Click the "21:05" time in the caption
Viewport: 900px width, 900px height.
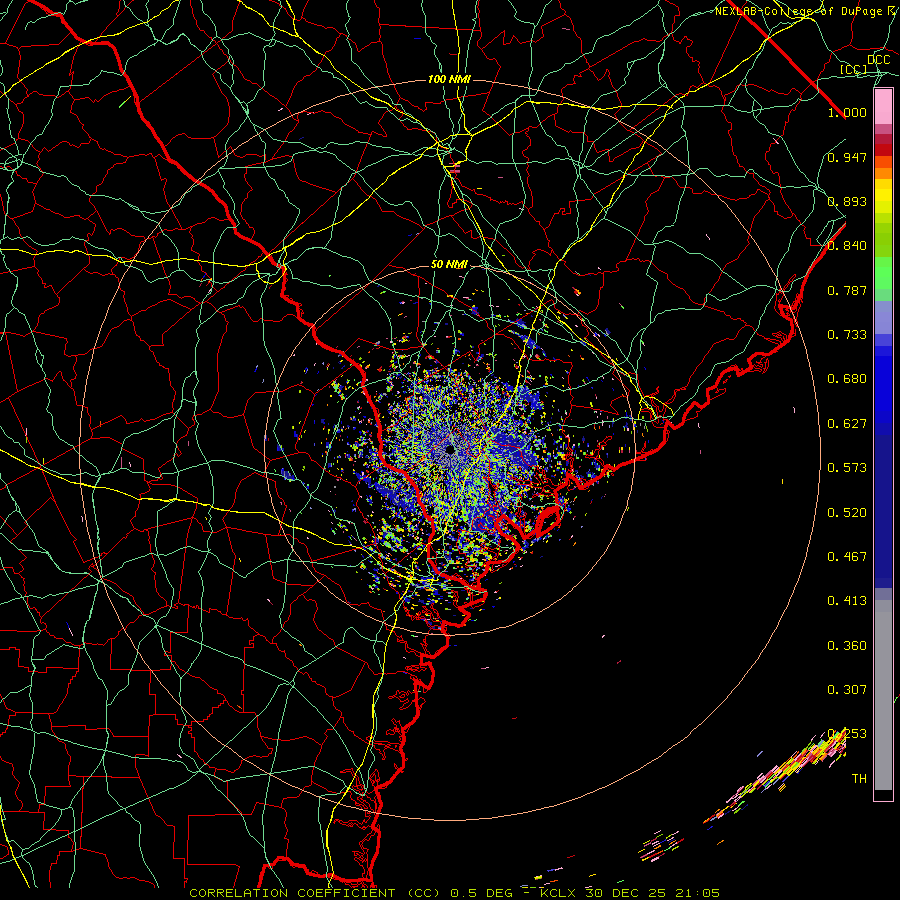(x=695, y=893)
